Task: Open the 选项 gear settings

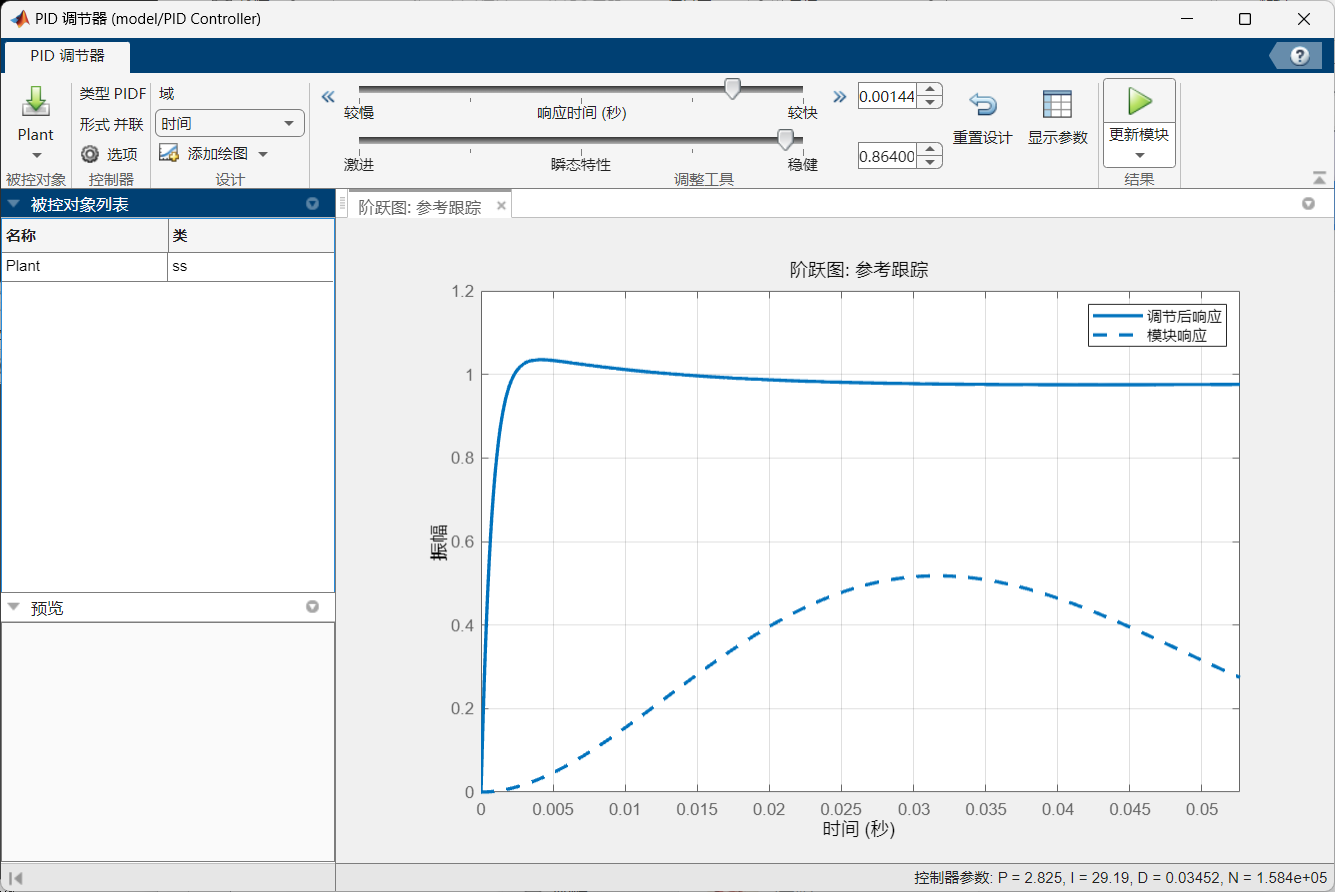Action: 91,154
